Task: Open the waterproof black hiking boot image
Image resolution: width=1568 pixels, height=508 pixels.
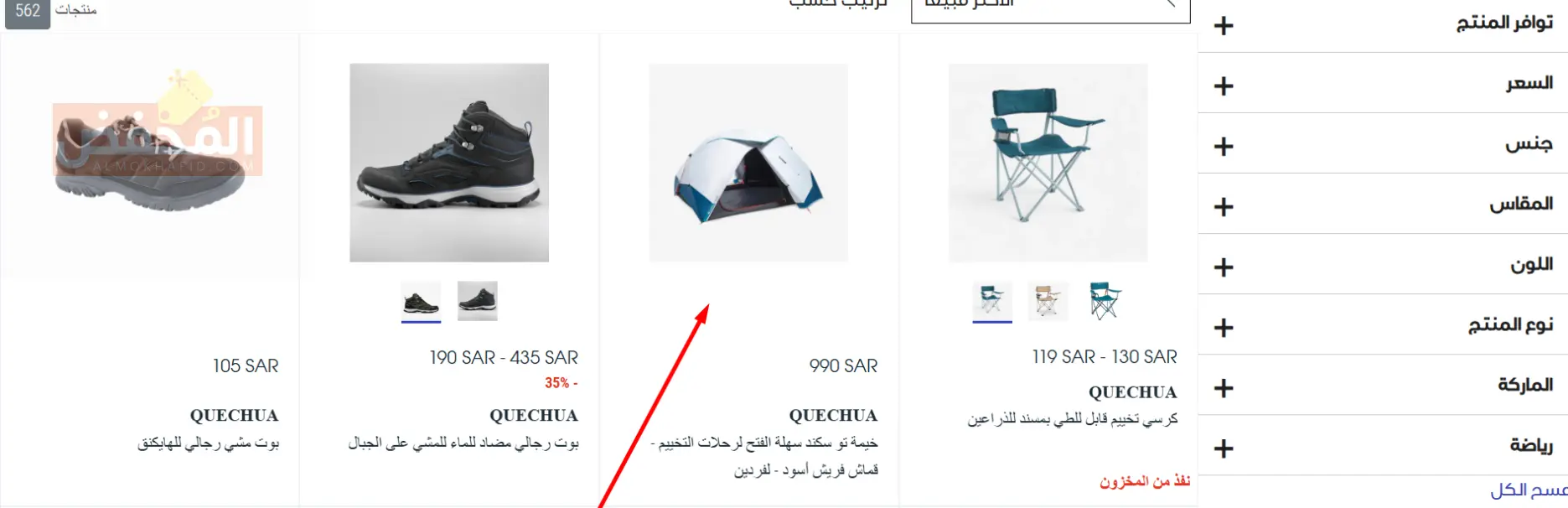Action: tap(449, 163)
